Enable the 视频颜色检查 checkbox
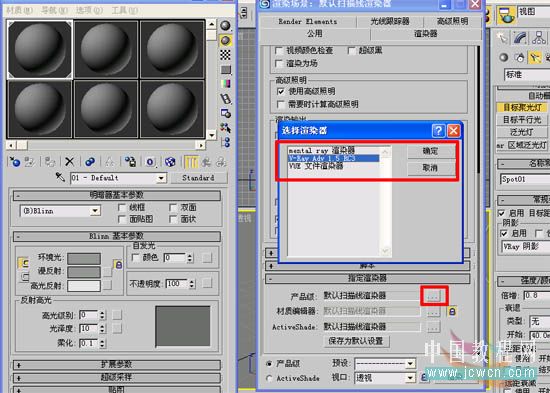 (x=279, y=51)
